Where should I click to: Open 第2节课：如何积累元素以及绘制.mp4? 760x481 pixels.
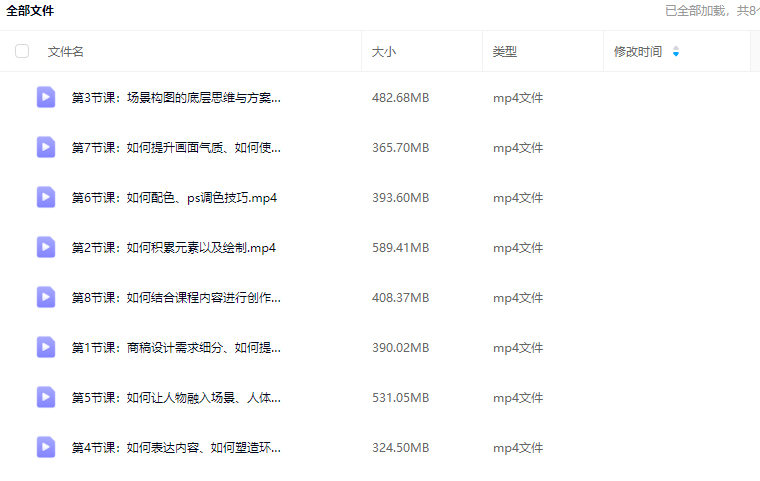click(x=173, y=248)
